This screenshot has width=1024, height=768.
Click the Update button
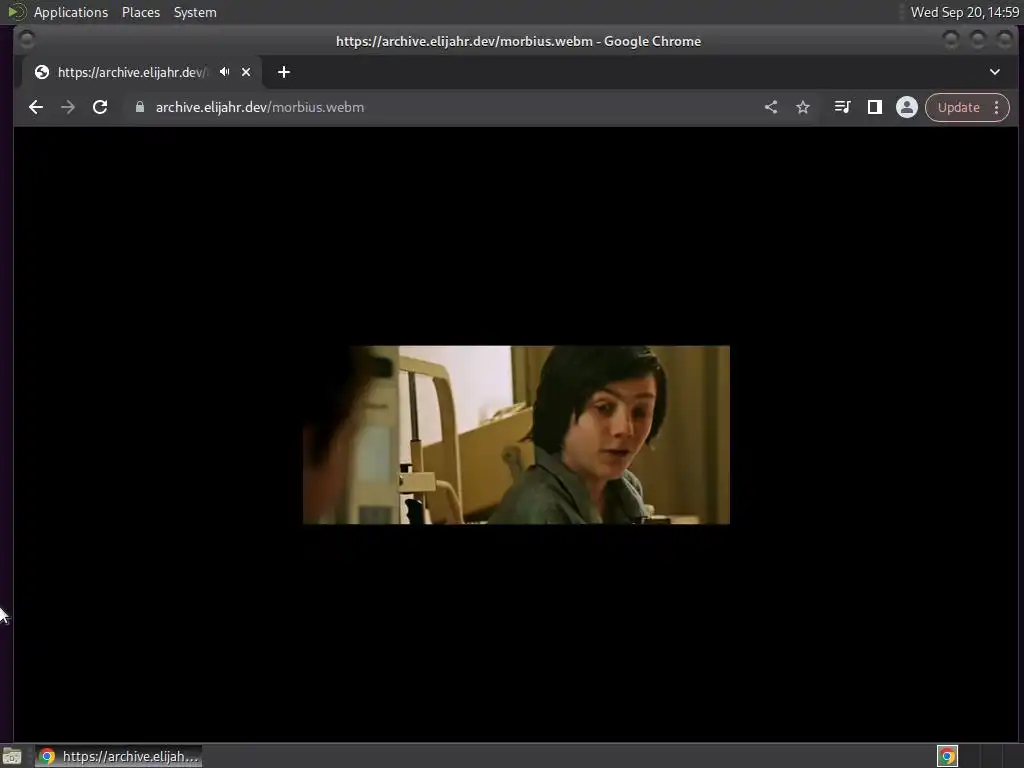(x=958, y=107)
